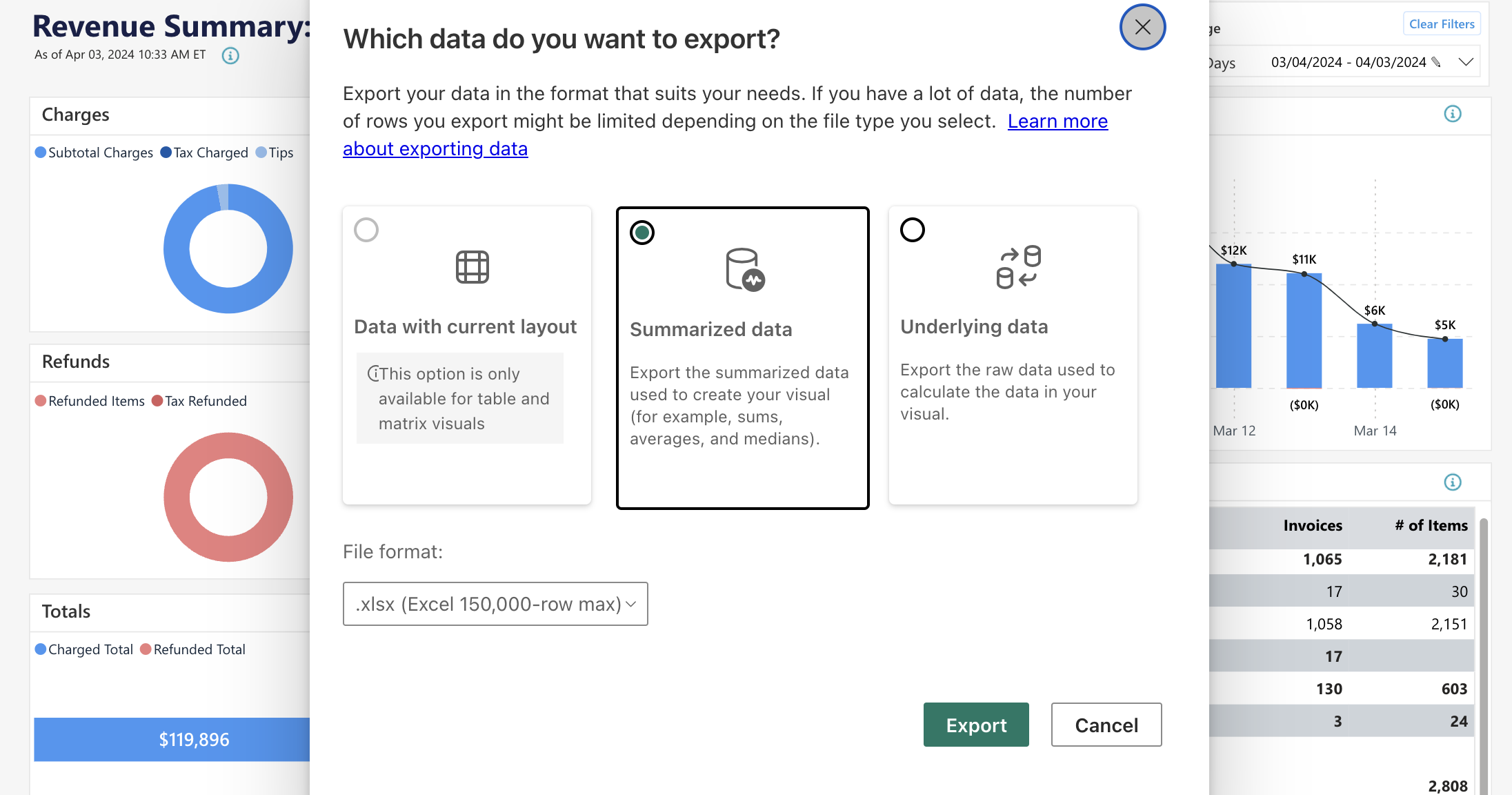This screenshot has width=1512, height=795.
Task: Click the 1,058 invoices cell
Action: [1324, 624]
